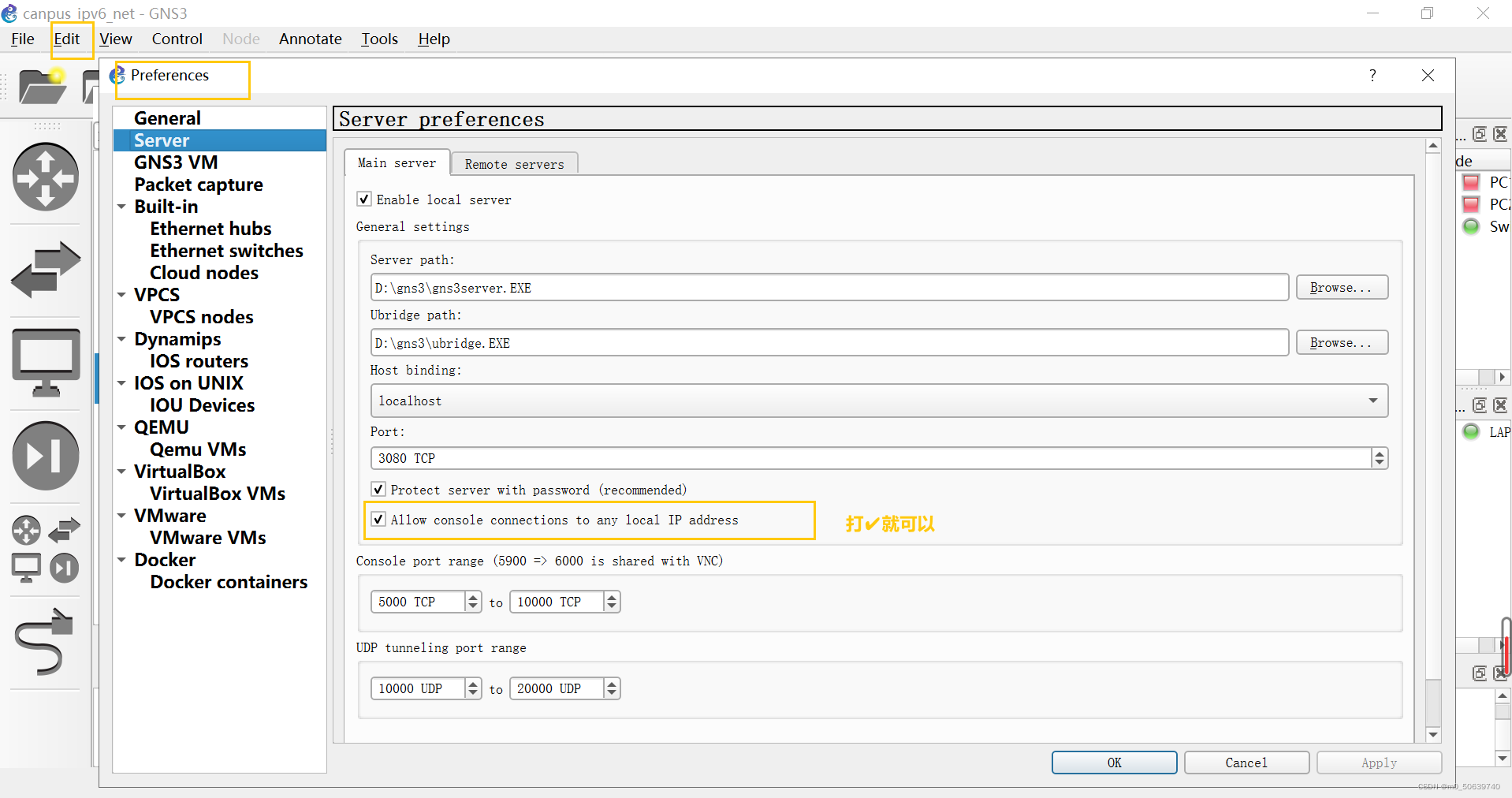Adjust the Port spinner arrows
Screen dimensions: 1512x798
point(1379,458)
